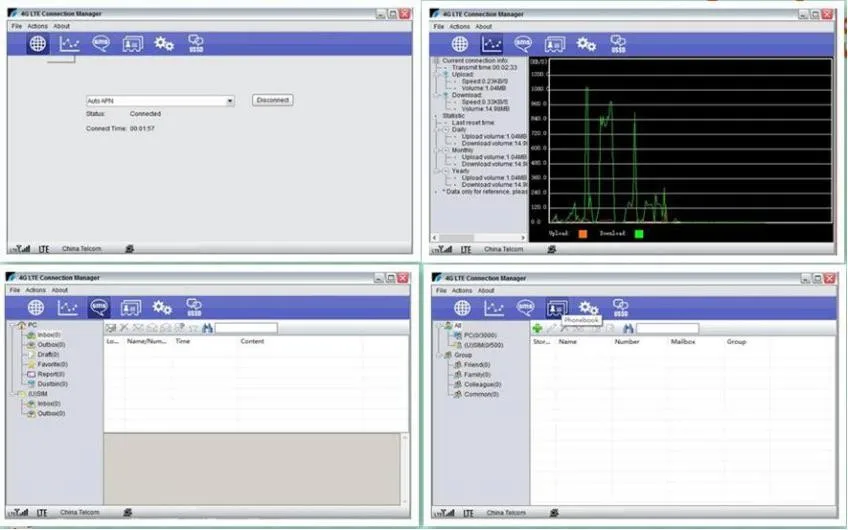Click binoculars search icon in Phonebook window
Image resolution: width=848 pixels, height=530 pixels.
(x=628, y=328)
